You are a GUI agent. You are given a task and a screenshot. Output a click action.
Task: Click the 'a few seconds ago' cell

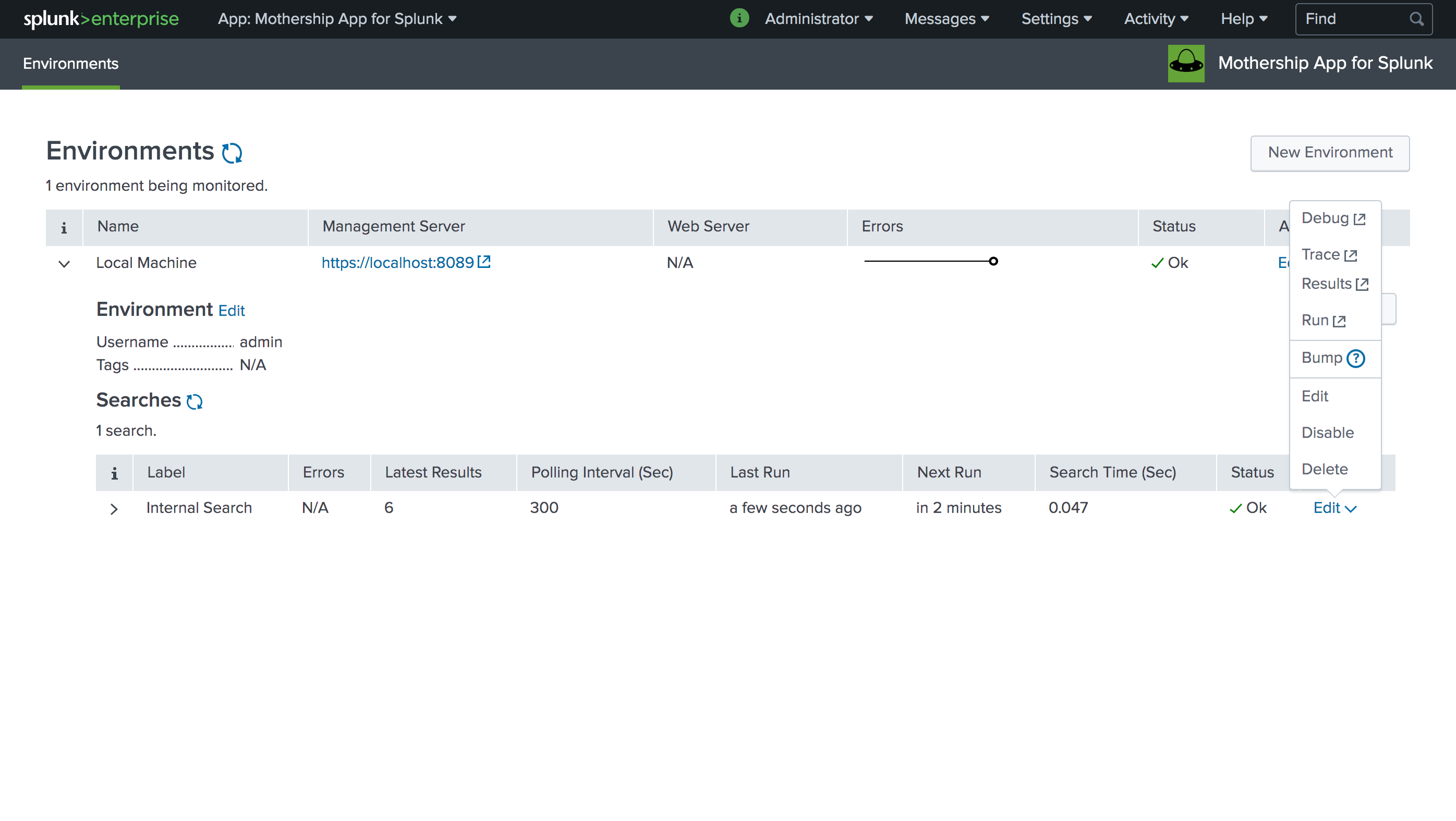pos(795,508)
